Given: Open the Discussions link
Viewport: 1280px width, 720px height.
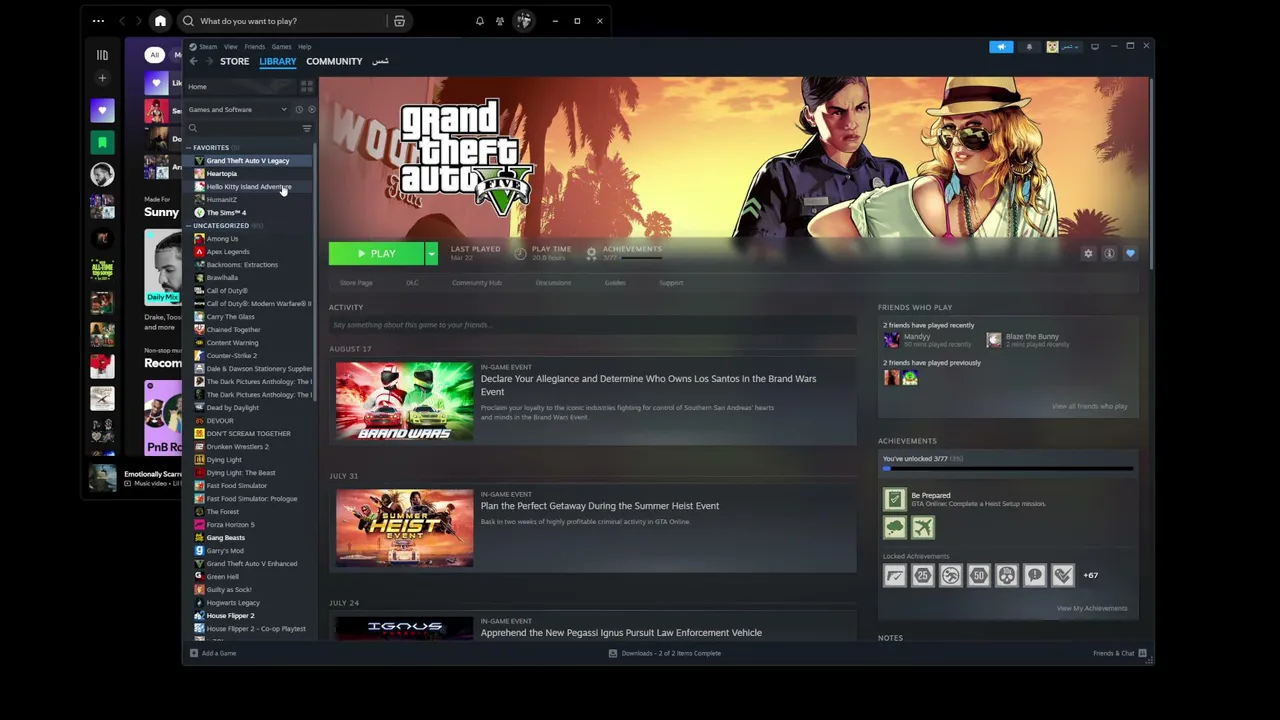Looking at the screenshot, I should [x=553, y=283].
